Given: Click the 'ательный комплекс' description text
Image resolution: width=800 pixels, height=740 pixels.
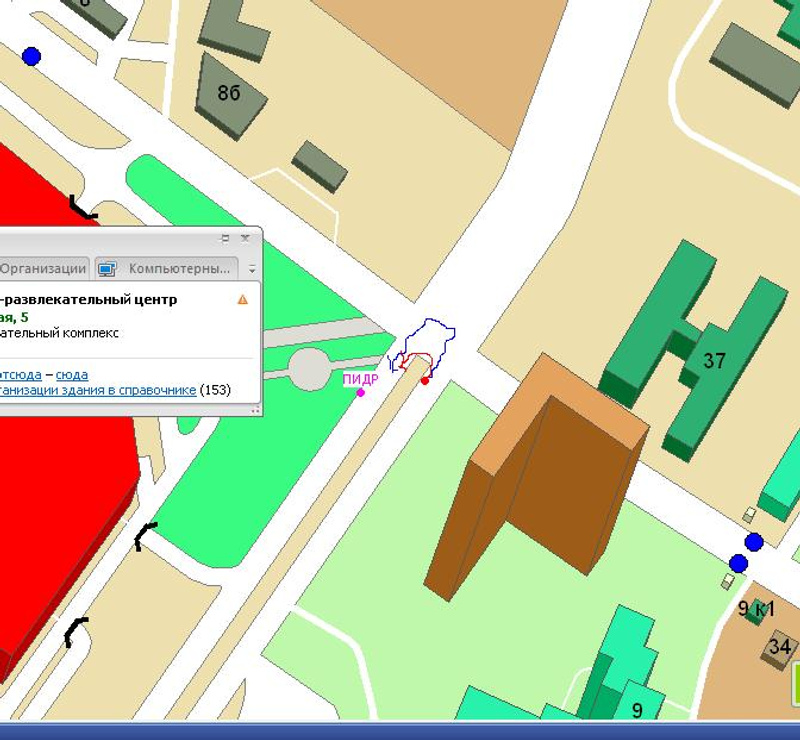Looking at the screenshot, I should [59, 333].
